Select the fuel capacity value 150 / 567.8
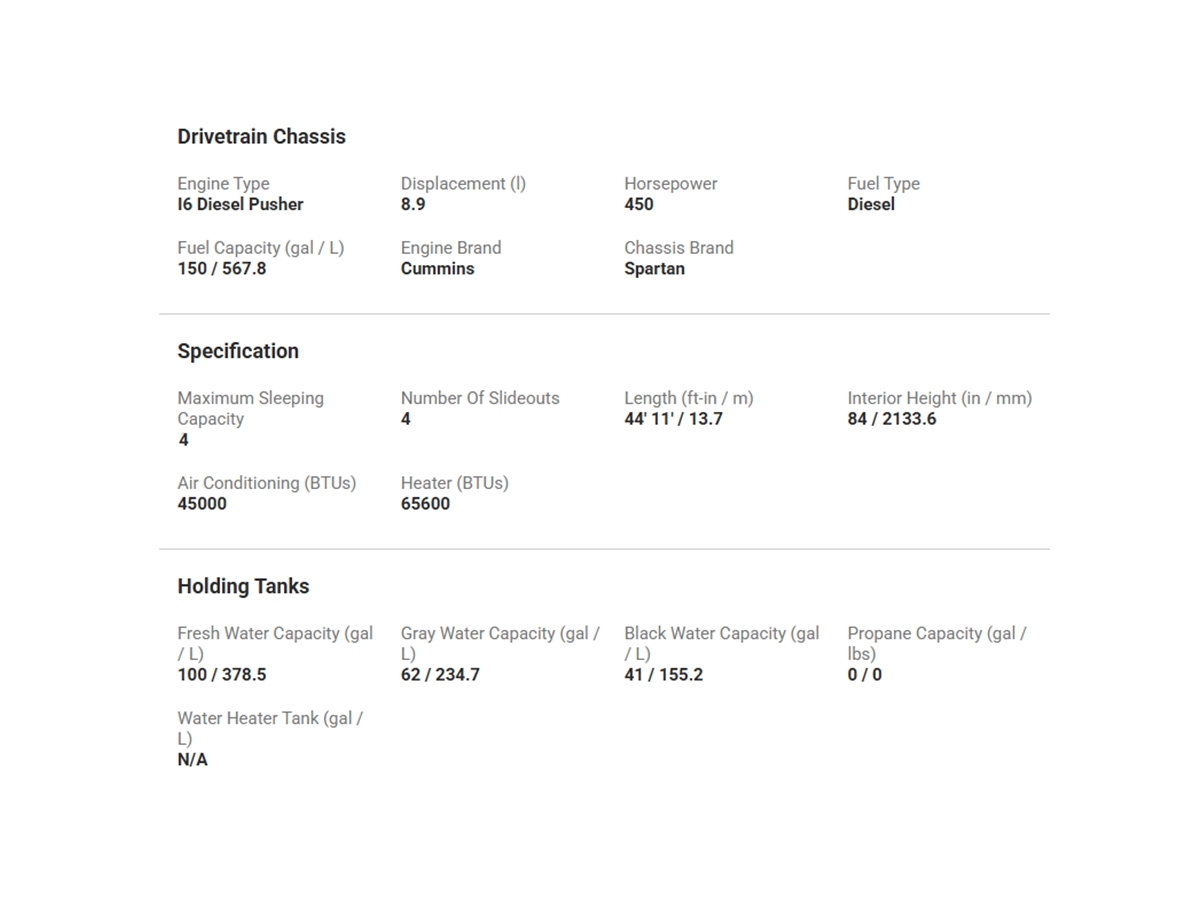This screenshot has height=900, width=1200. pyautogui.click(x=222, y=268)
